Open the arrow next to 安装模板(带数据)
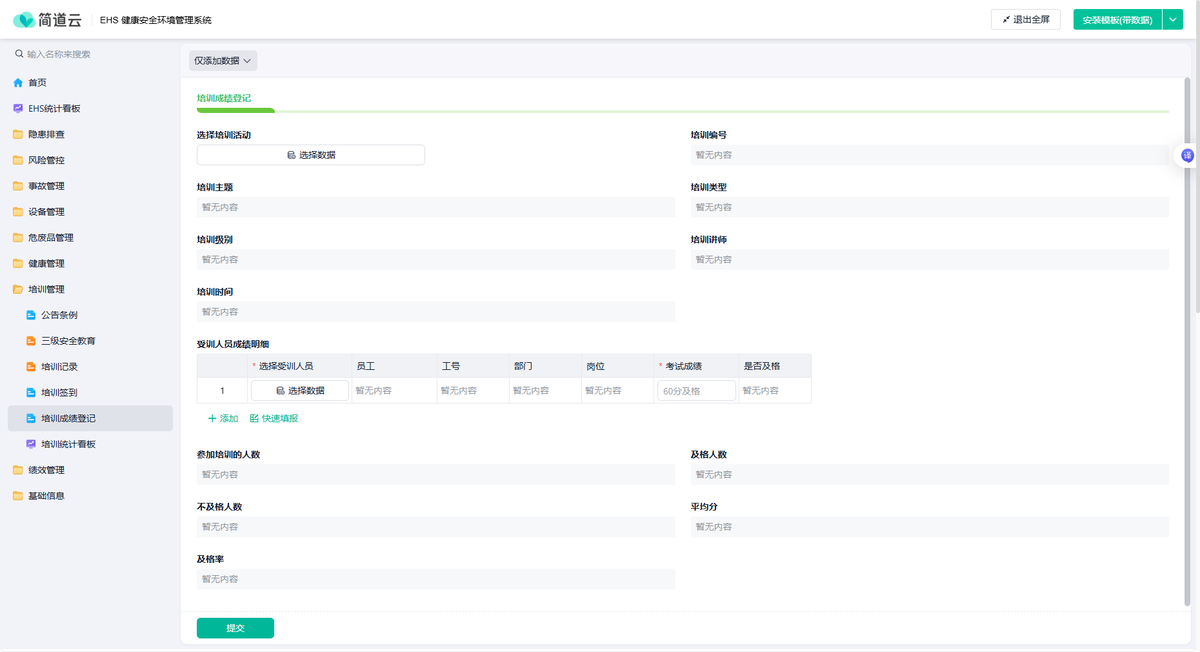 [1172, 20]
